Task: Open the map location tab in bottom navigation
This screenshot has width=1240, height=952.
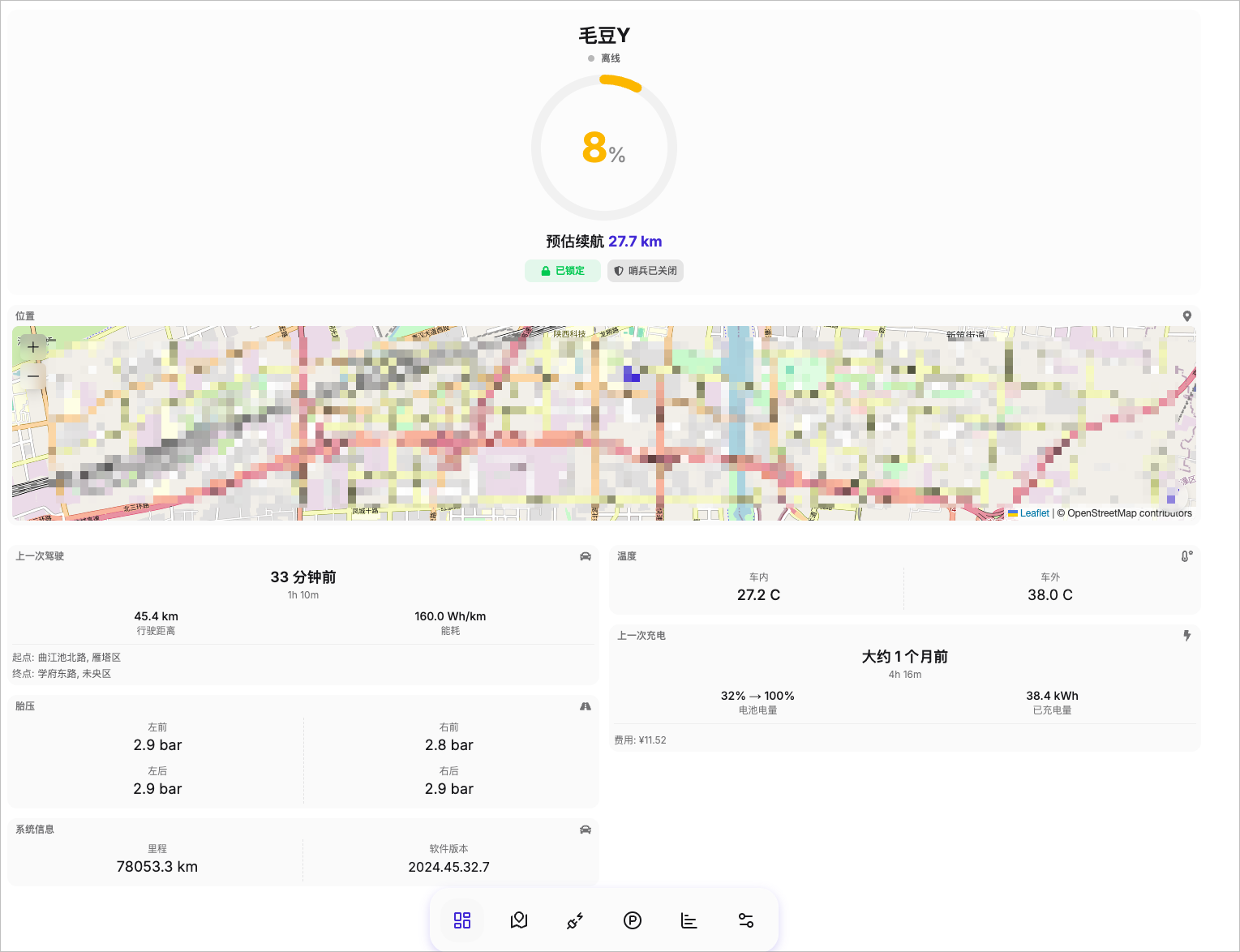Action: [x=519, y=920]
